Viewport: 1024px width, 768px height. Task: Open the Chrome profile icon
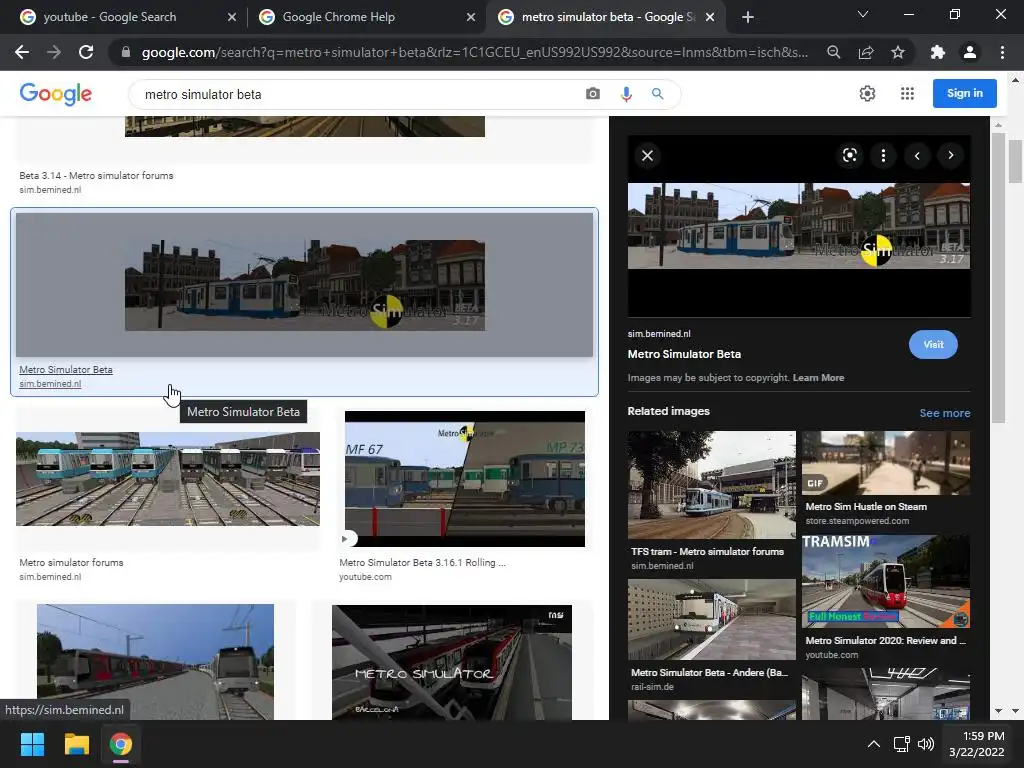[970, 52]
